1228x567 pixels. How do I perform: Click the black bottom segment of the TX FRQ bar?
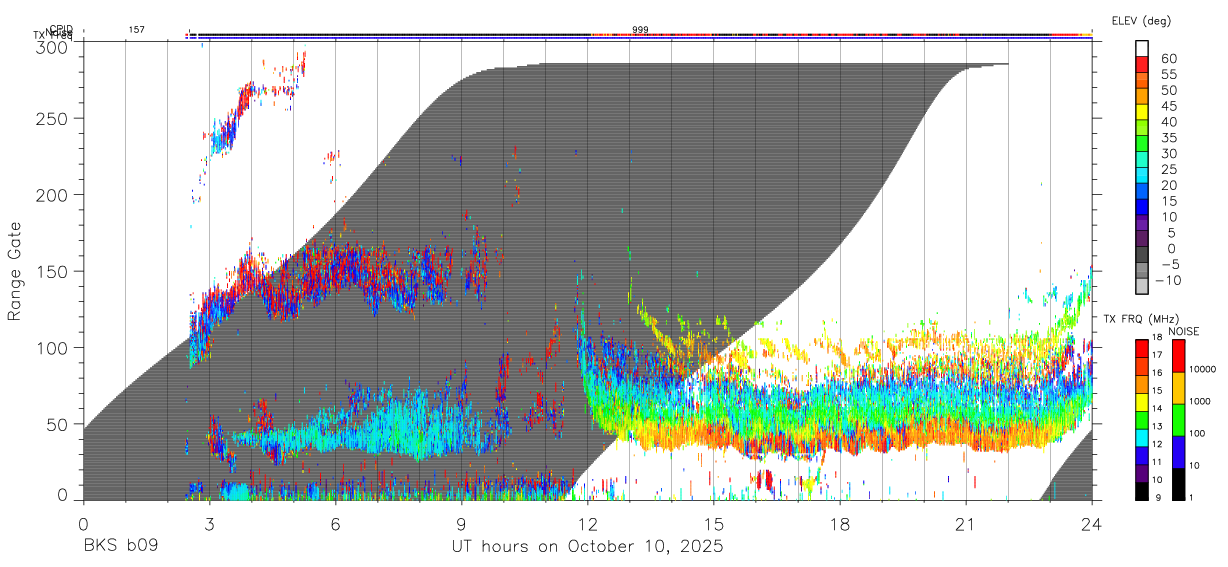[1142, 491]
